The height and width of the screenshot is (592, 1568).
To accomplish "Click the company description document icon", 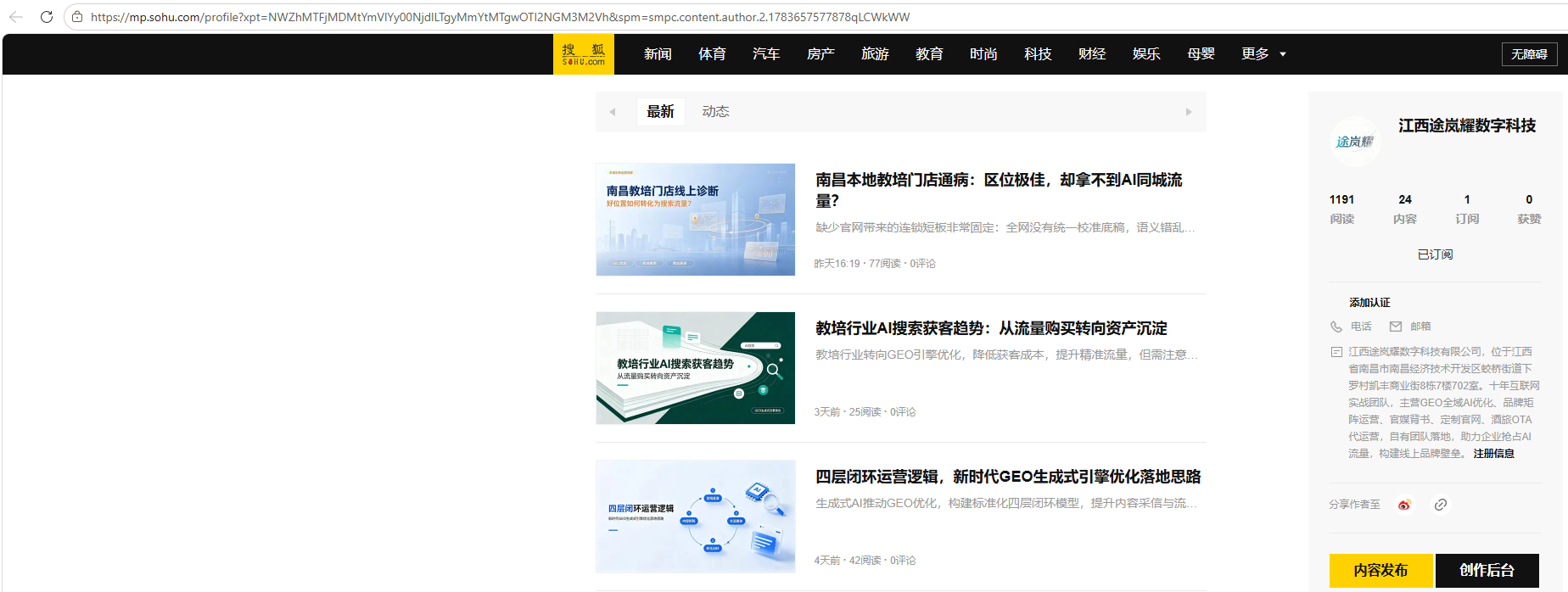I will tap(1336, 352).
